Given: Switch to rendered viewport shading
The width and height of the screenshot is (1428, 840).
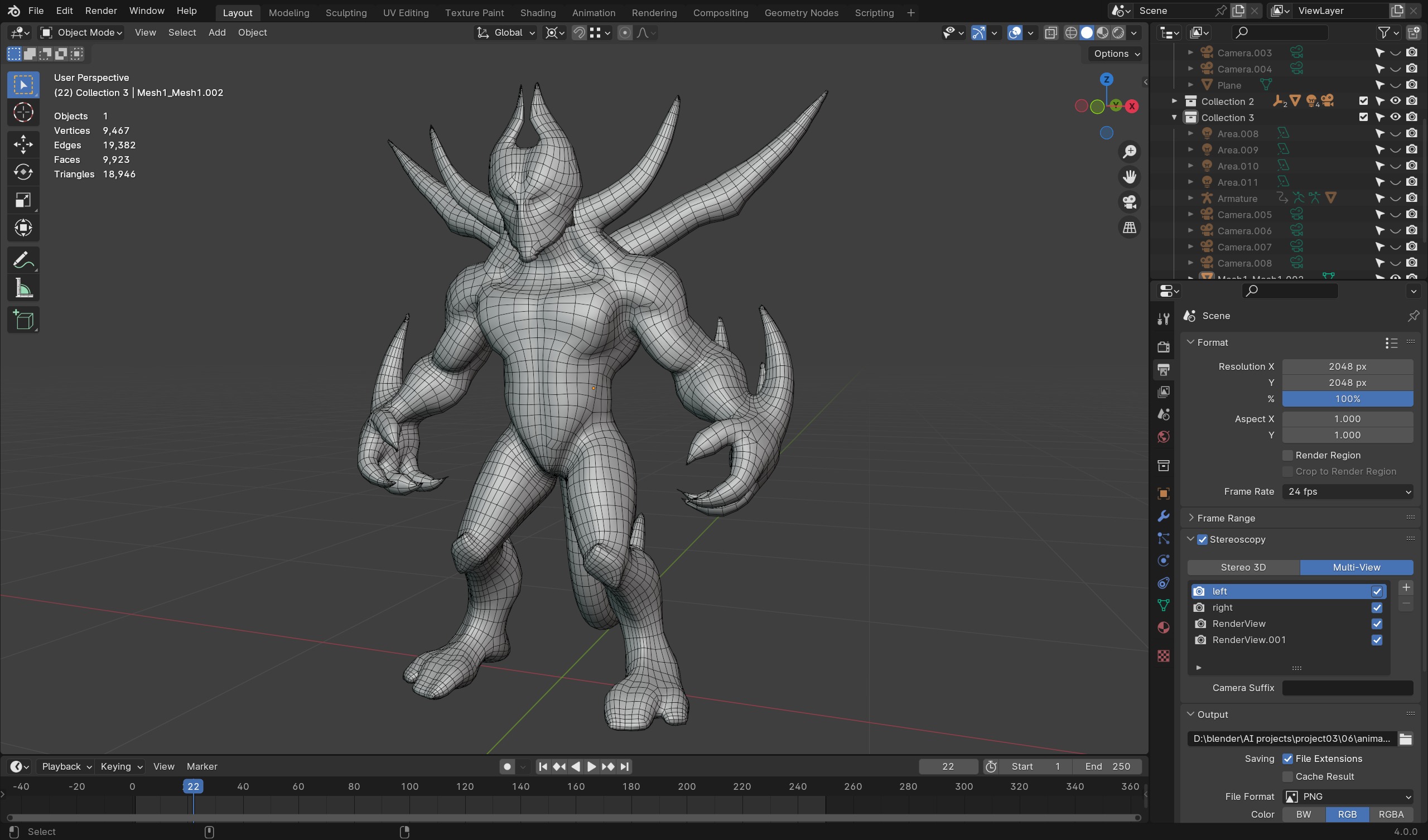Looking at the screenshot, I should [1118, 33].
